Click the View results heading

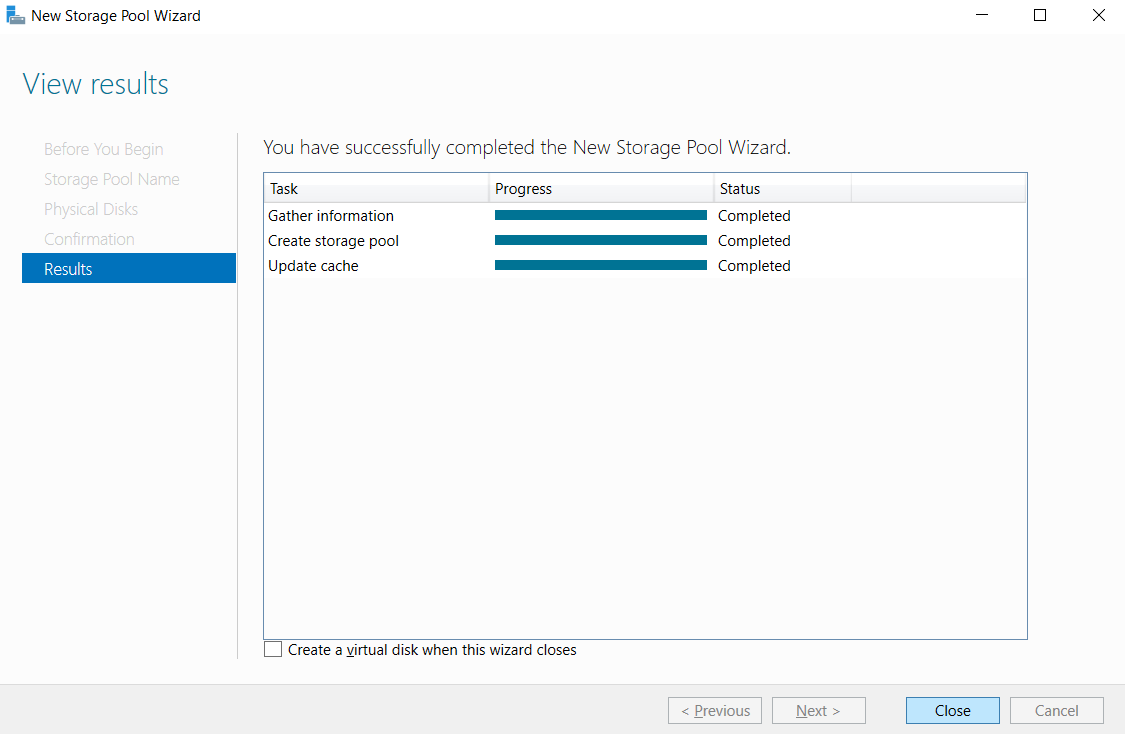coord(95,84)
